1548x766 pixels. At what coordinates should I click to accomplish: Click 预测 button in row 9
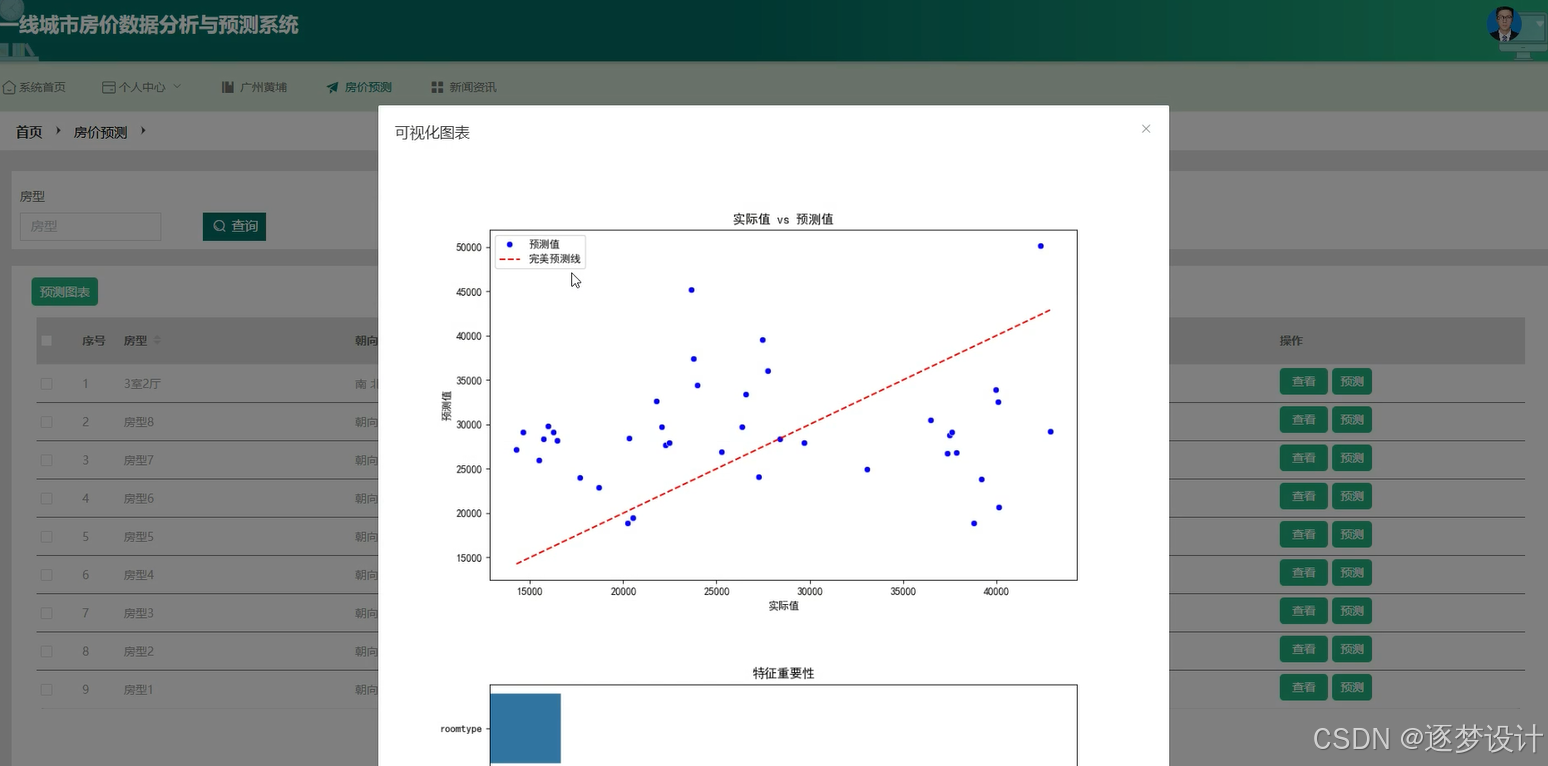(1352, 687)
